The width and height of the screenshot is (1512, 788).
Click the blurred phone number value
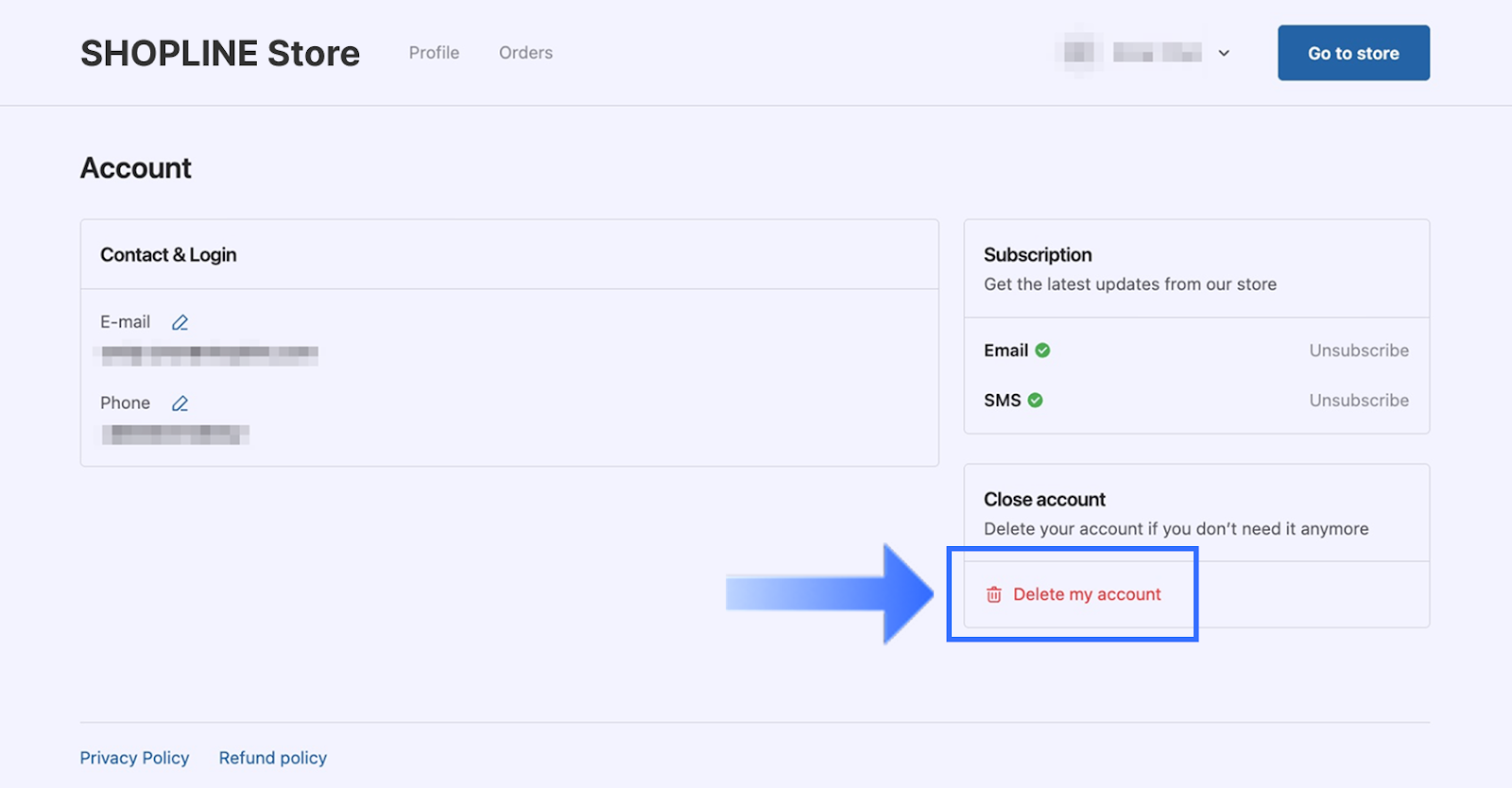[x=176, y=435]
